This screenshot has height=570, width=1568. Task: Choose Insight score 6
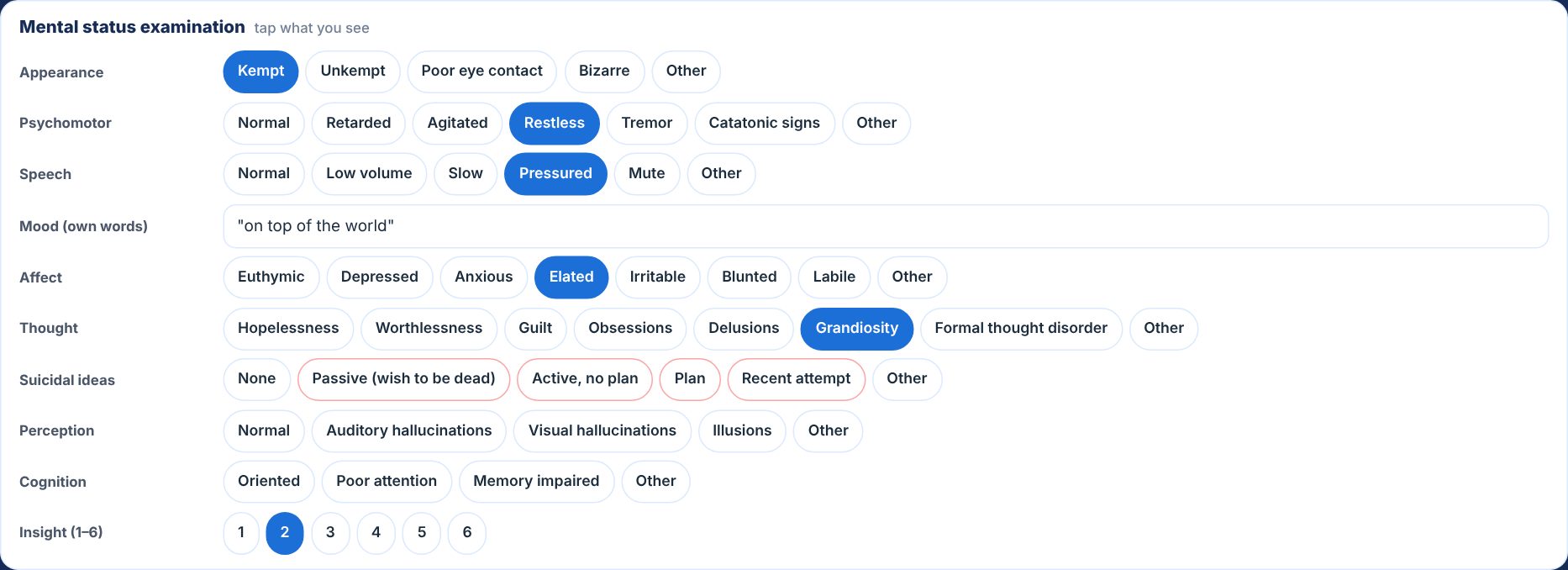point(467,533)
